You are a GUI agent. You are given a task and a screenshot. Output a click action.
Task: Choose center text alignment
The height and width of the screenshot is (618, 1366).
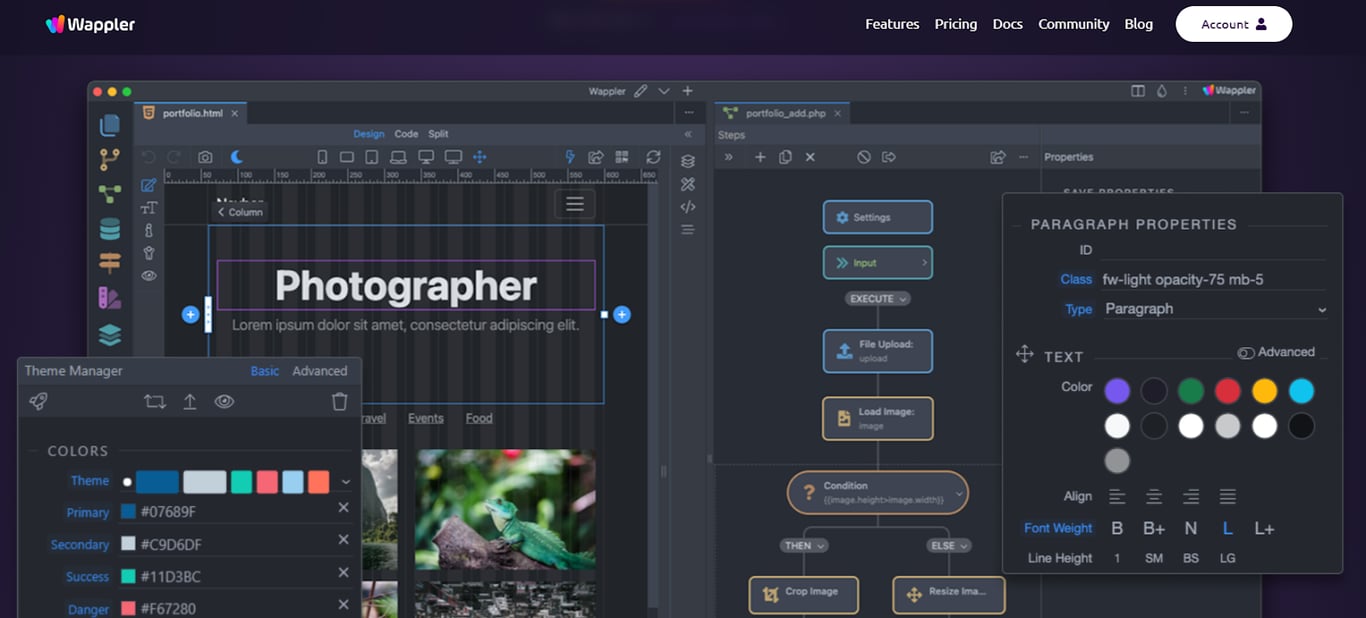(1154, 496)
